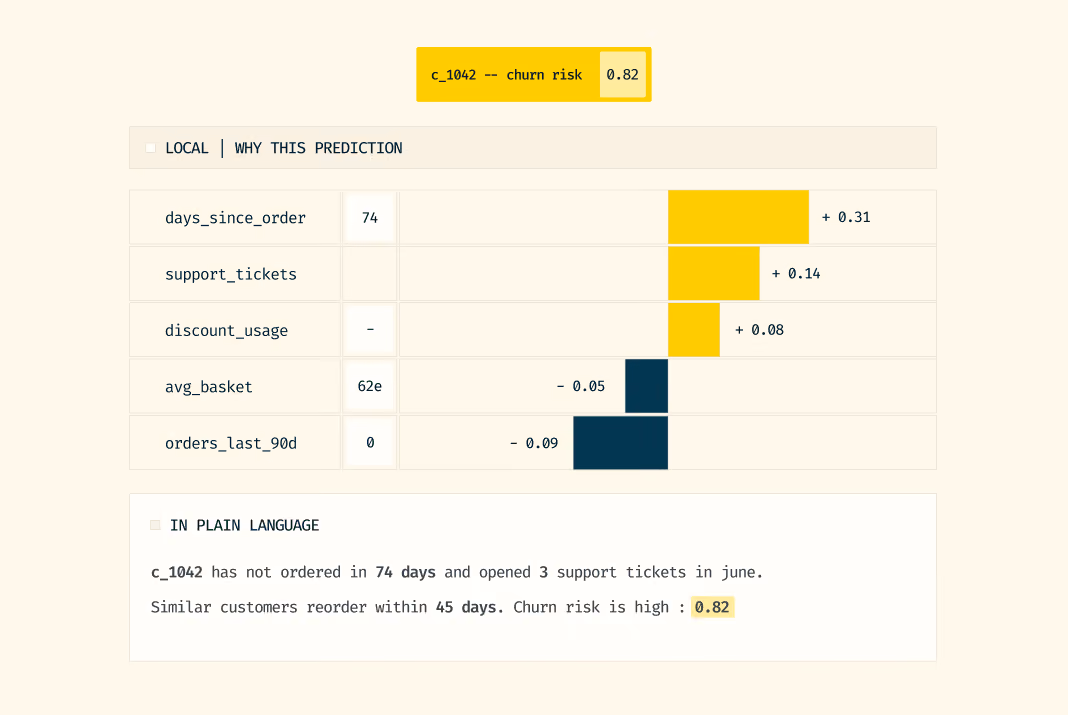Click the value 74 for days_since_order

(x=370, y=217)
